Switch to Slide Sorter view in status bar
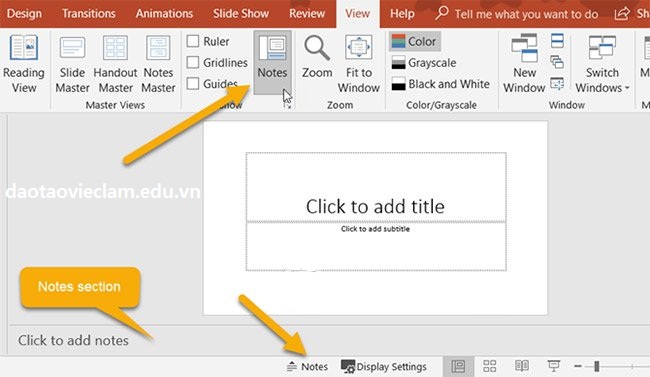650x377 pixels. (x=490, y=366)
